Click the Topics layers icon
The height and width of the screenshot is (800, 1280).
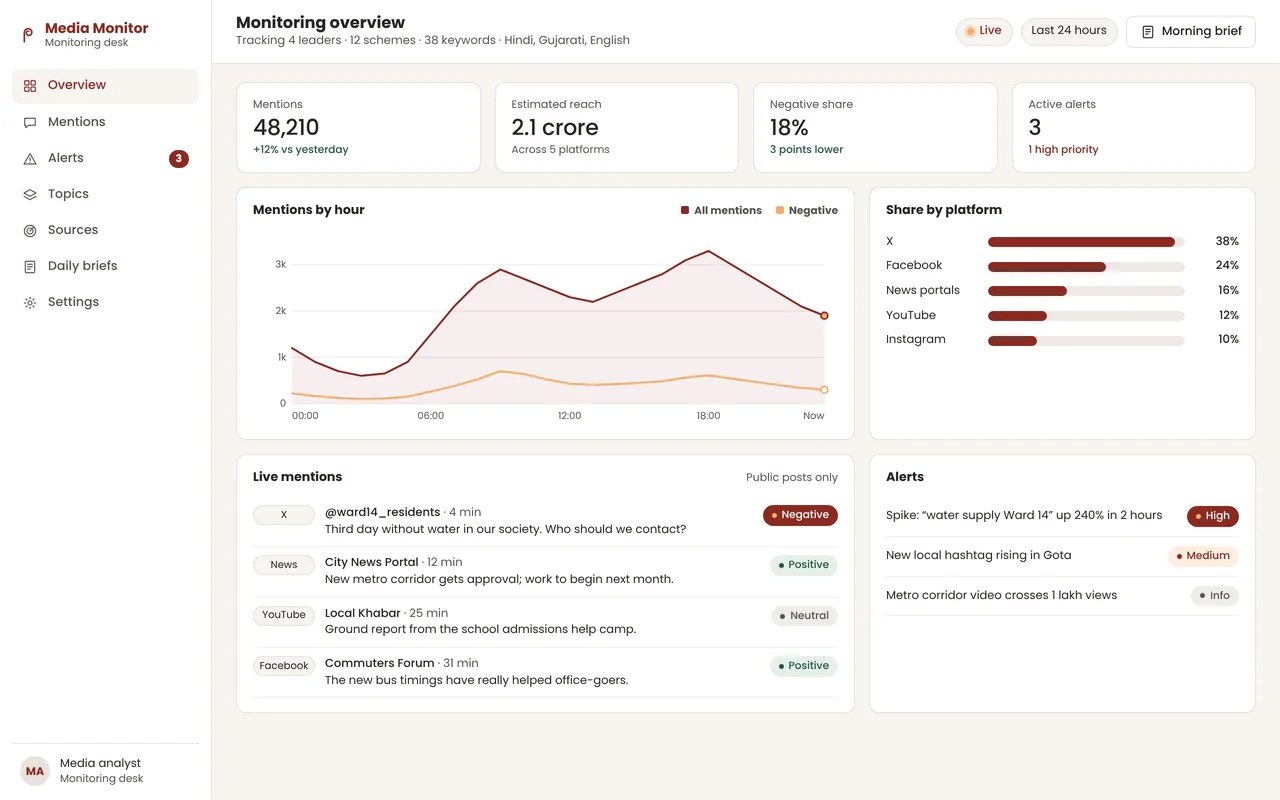(30, 194)
